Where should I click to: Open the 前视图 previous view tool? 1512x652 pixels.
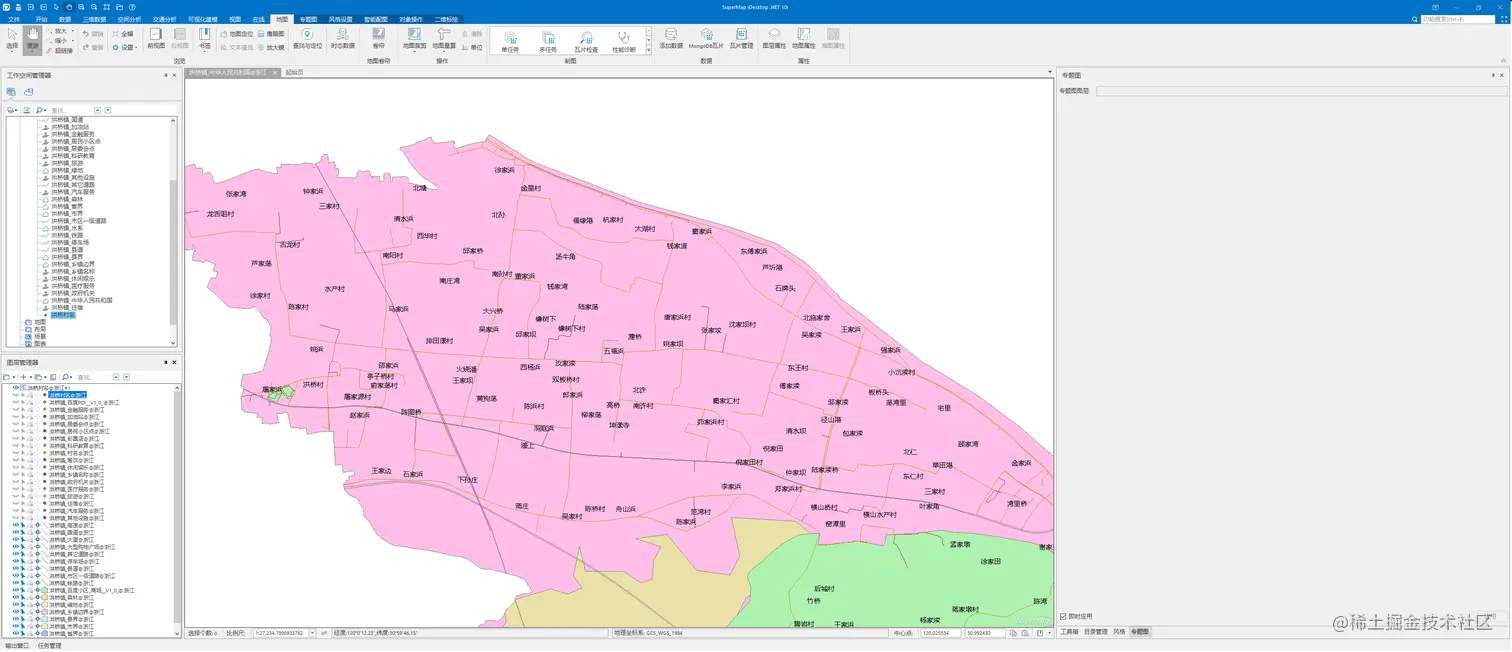tap(156, 38)
